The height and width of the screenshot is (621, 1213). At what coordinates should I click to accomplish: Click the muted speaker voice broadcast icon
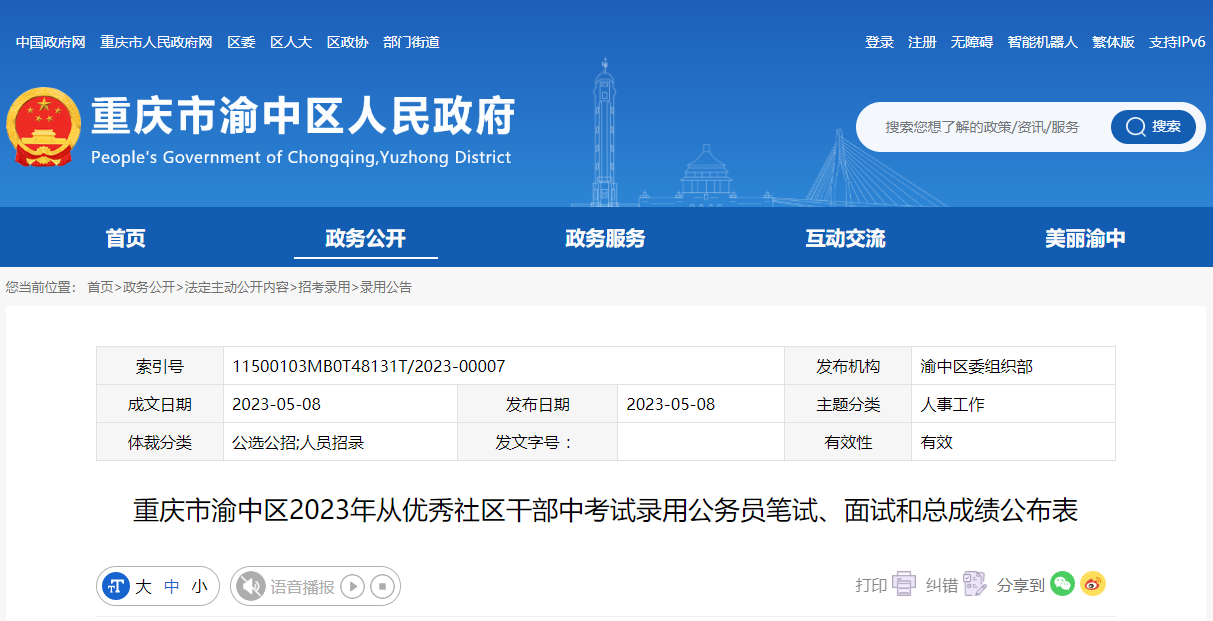pos(250,586)
